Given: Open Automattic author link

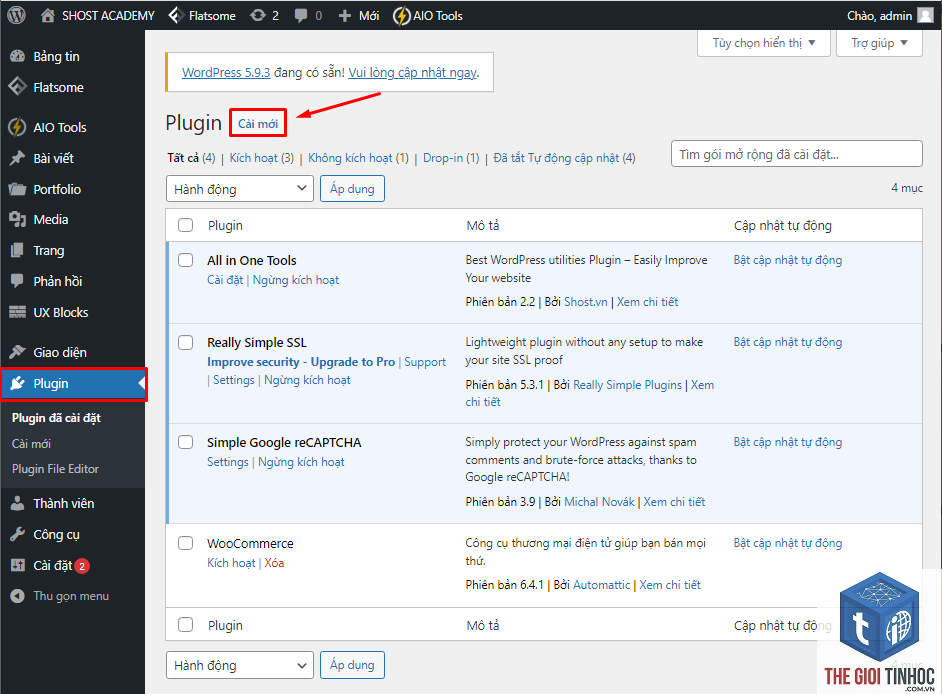Looking at the screenshot, I should [x=602, y=585].
